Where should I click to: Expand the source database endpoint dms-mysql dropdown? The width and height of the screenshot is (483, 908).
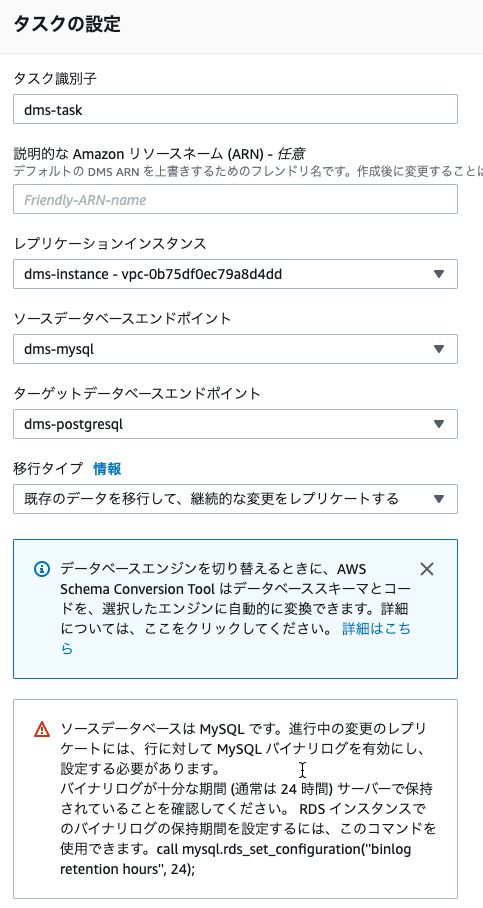[235, 349]
